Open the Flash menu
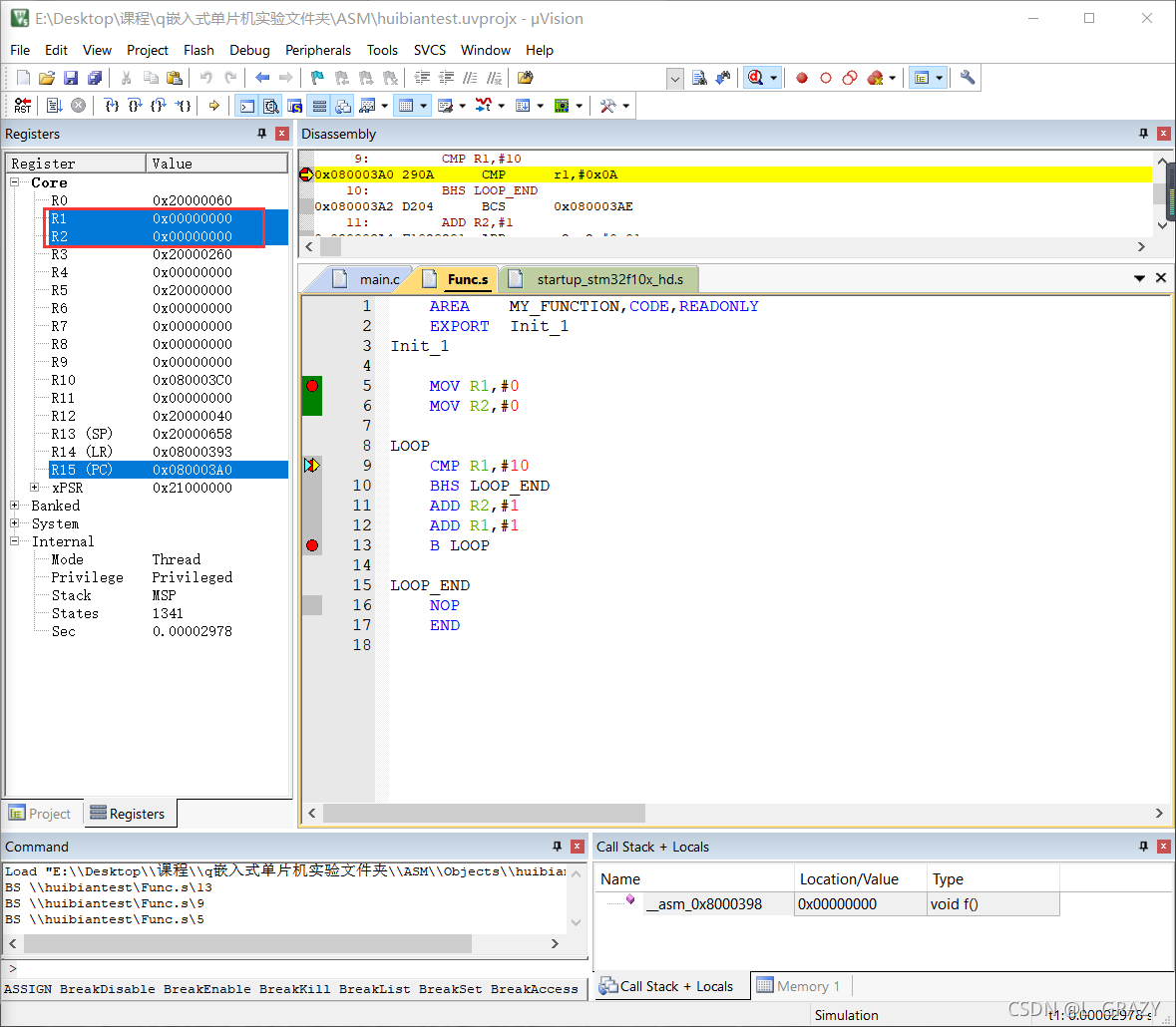 (198, 50)
